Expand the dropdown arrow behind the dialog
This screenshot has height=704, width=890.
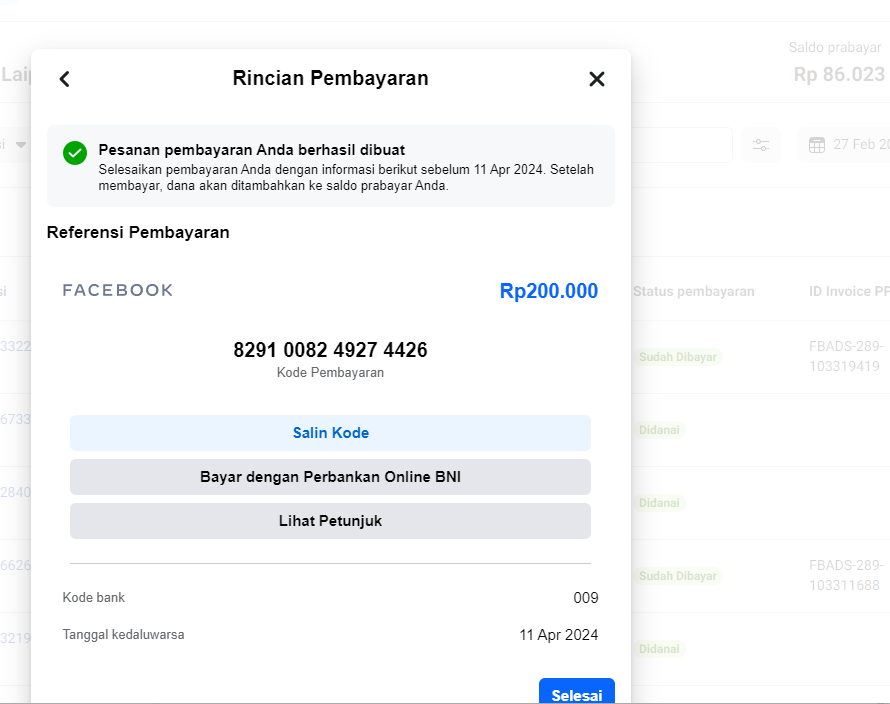click(x=21, y=145)
